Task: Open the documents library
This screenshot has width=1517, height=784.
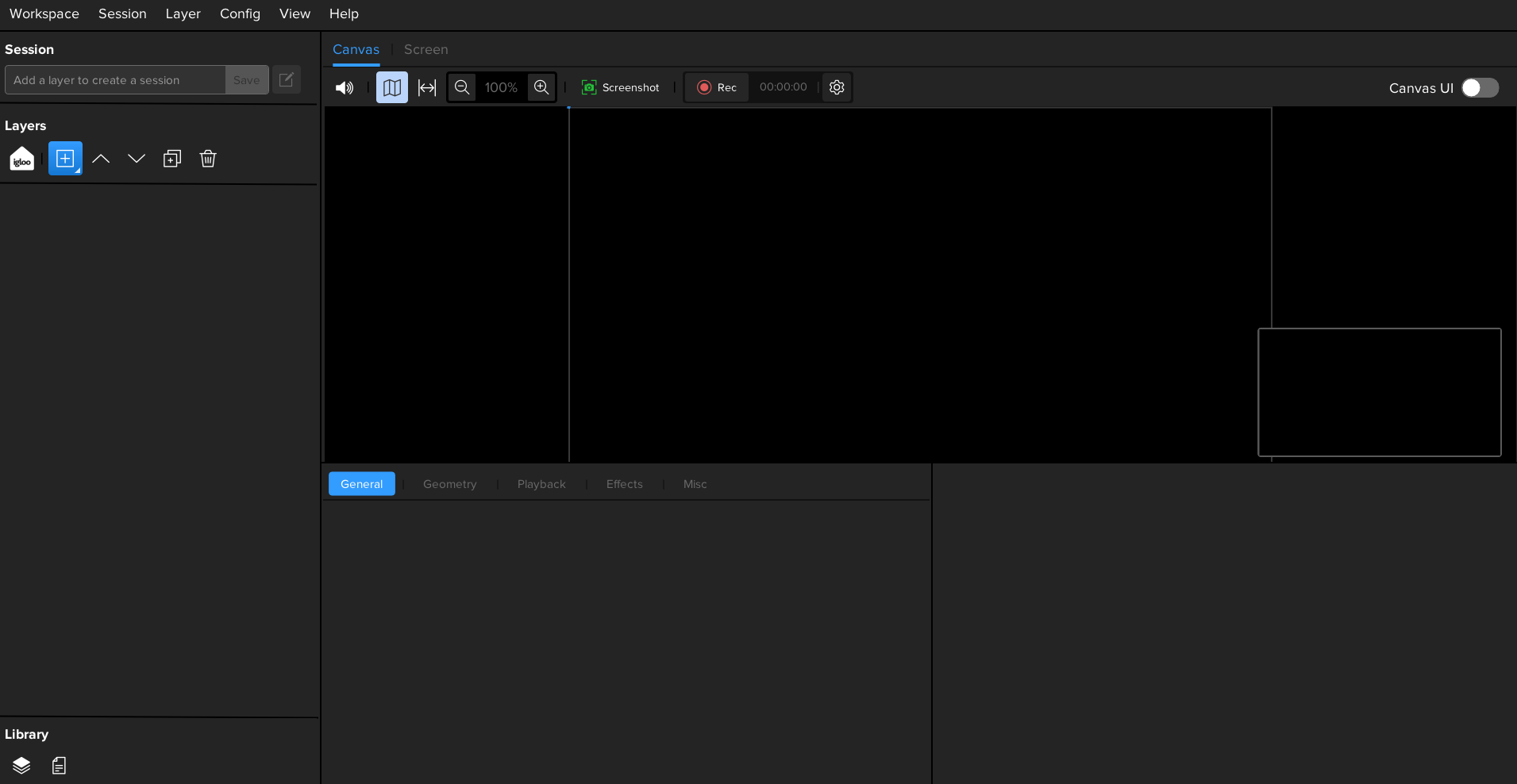Action: [x=58, y=765]
